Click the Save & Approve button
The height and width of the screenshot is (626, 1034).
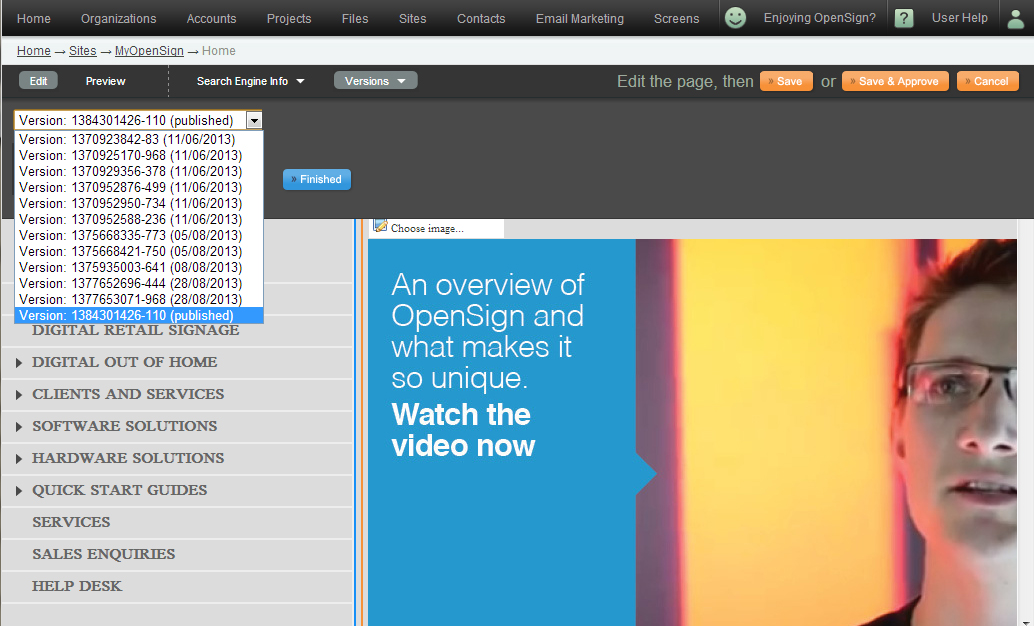point(895,81)
